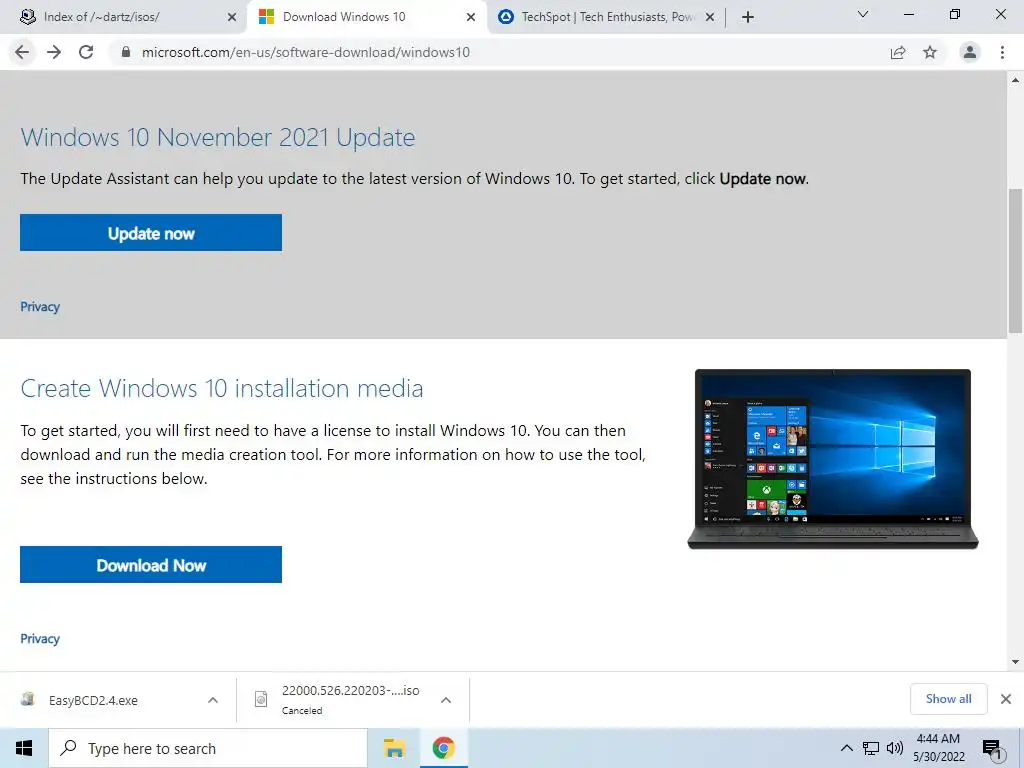Click the Create Windows 10 installation media heading
Viewport: 1024px width, 768px height.
coord(221,388)
